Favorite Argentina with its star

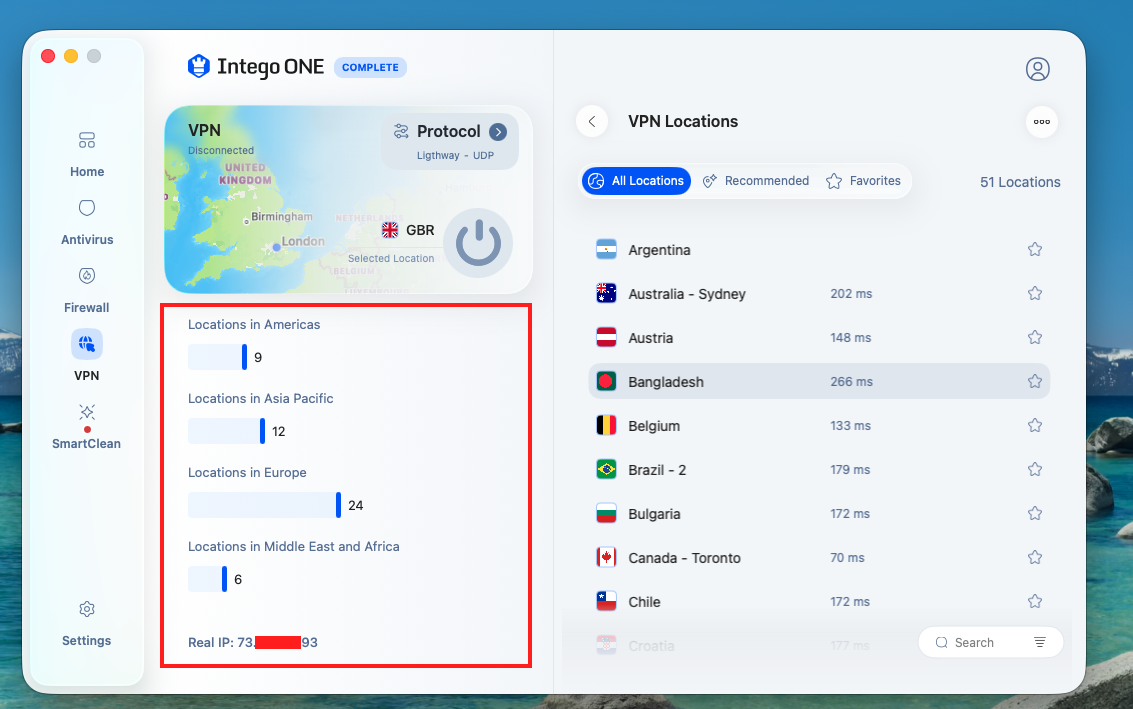point(1035,249)
